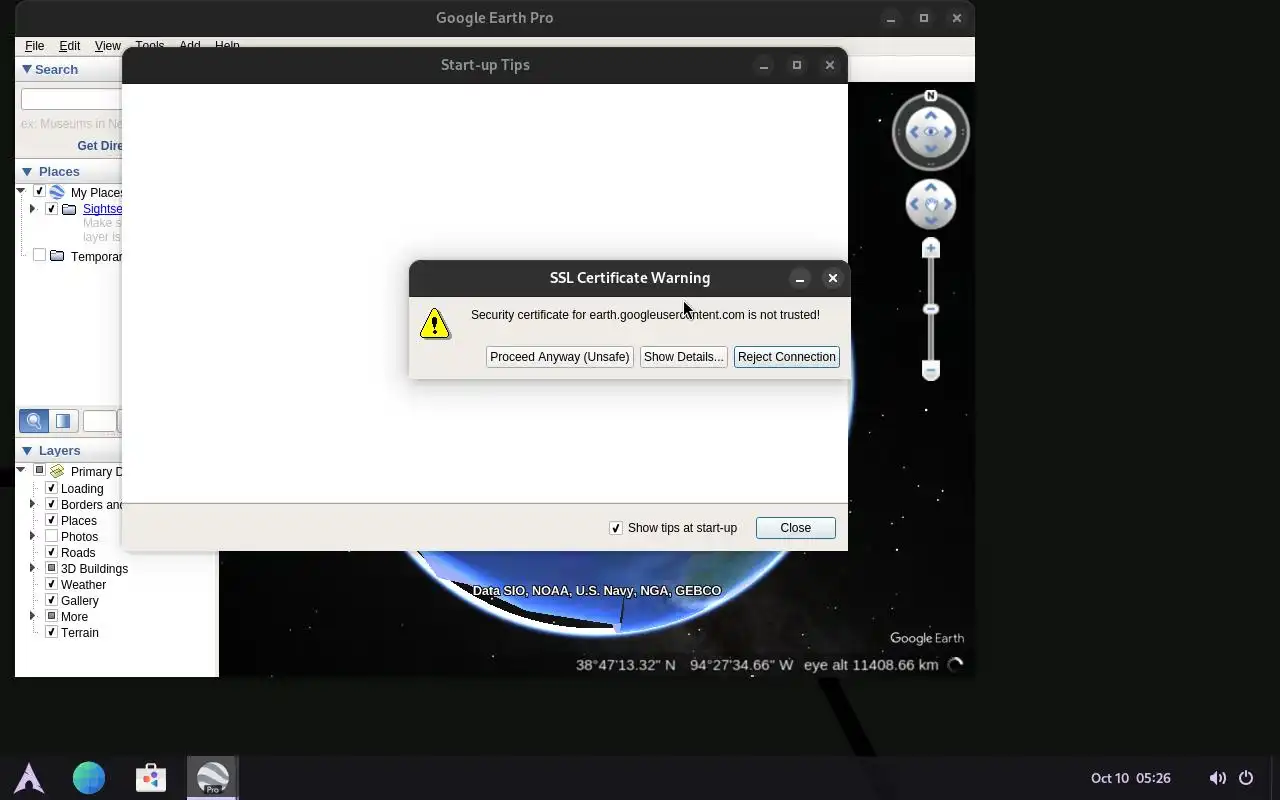Click the Get Directions link
The height and width of the screenshot is (800, 1280).
(100, 146)
